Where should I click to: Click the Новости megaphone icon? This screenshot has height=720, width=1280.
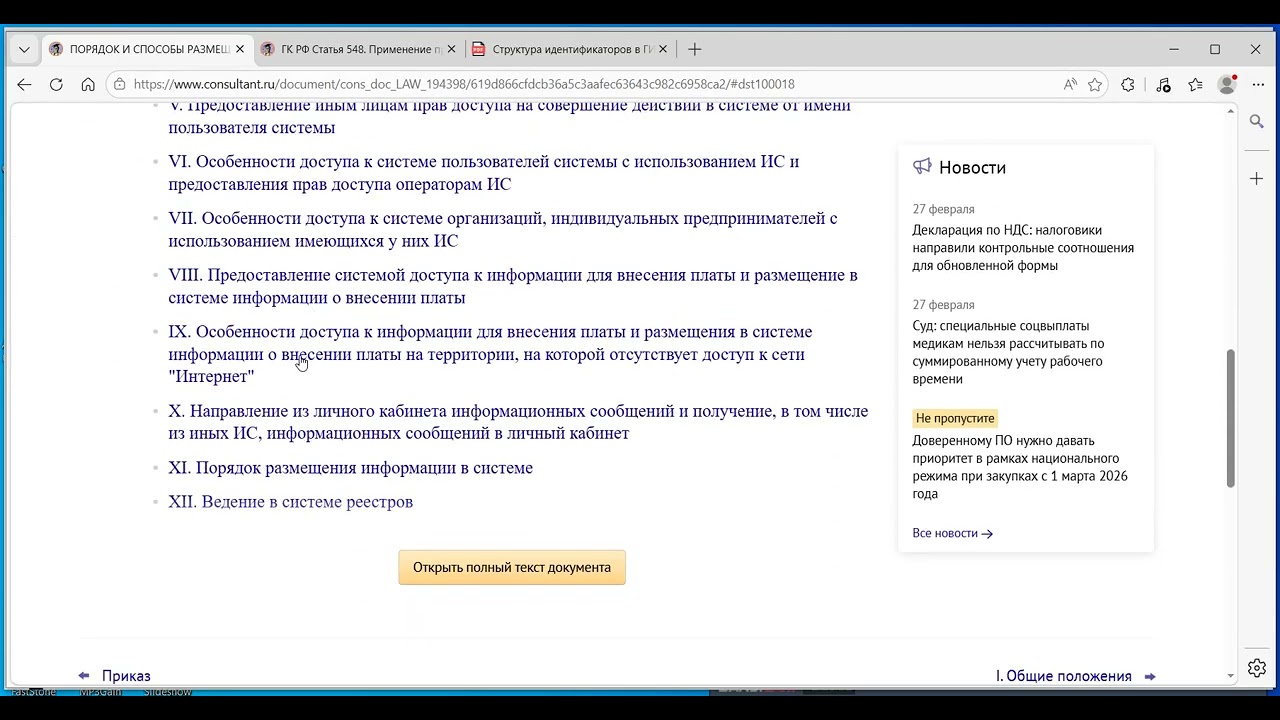(x=922, y=167)
